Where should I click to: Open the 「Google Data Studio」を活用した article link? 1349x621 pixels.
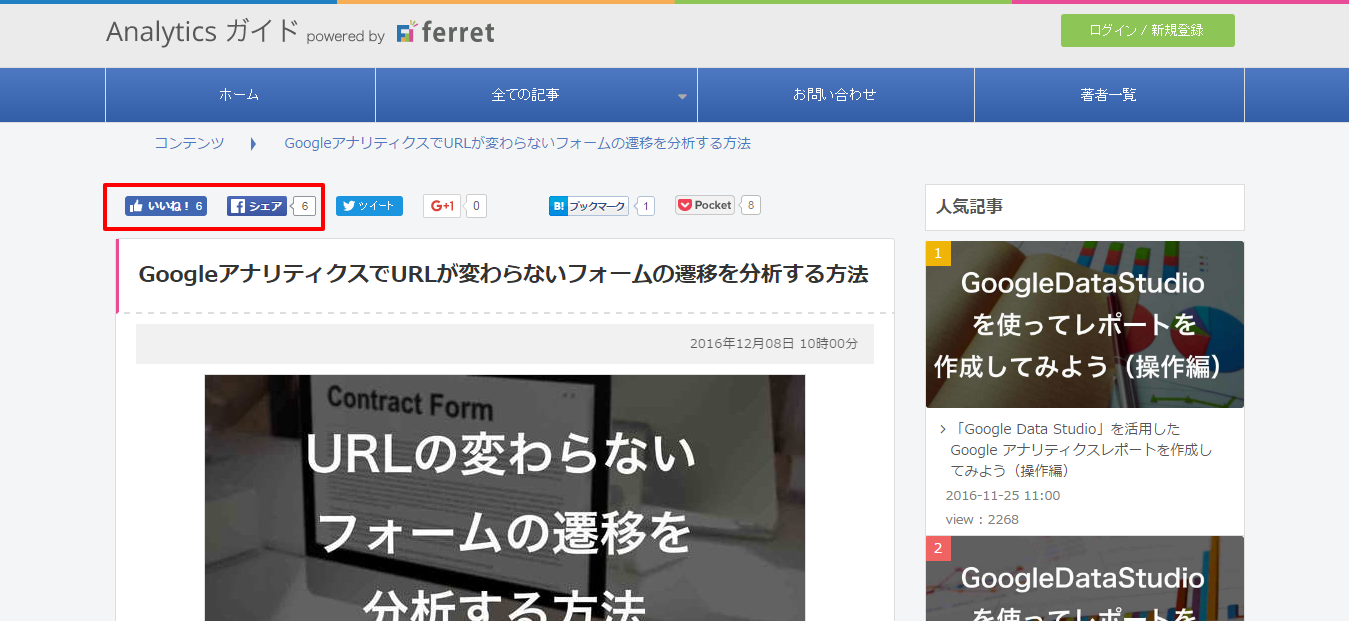click(x=1081, y=450)
